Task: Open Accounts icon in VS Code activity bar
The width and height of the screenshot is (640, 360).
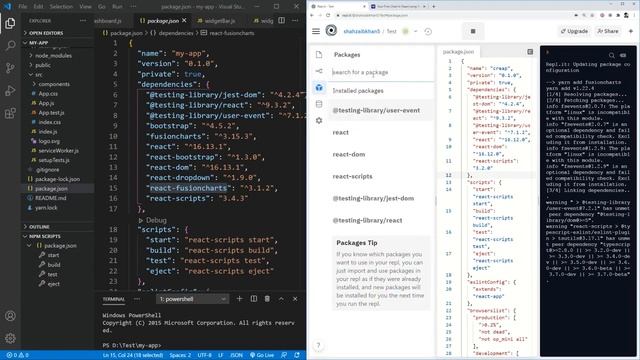Action: point(10,316)
